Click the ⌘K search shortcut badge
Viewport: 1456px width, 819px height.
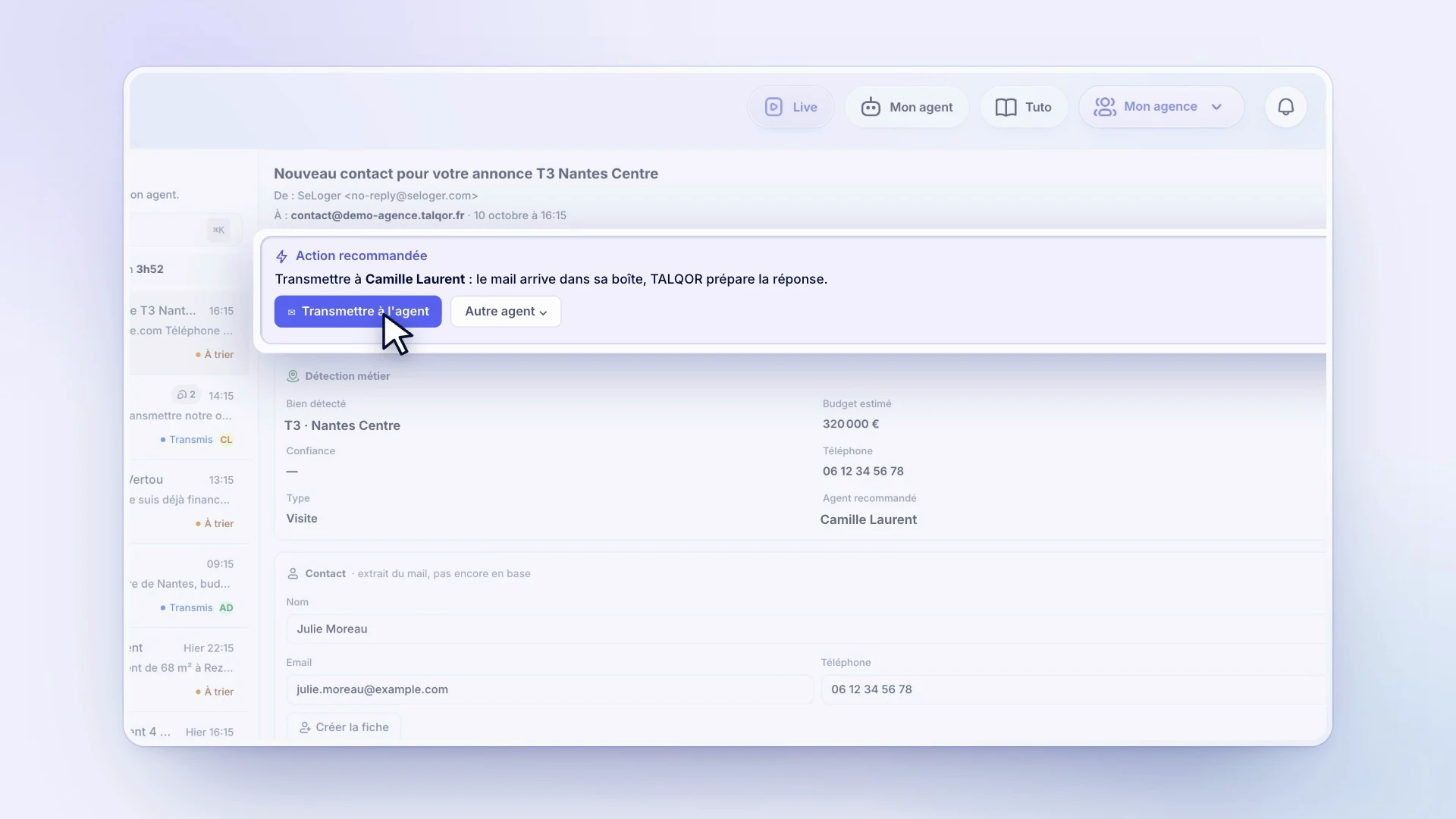[218, 230]
